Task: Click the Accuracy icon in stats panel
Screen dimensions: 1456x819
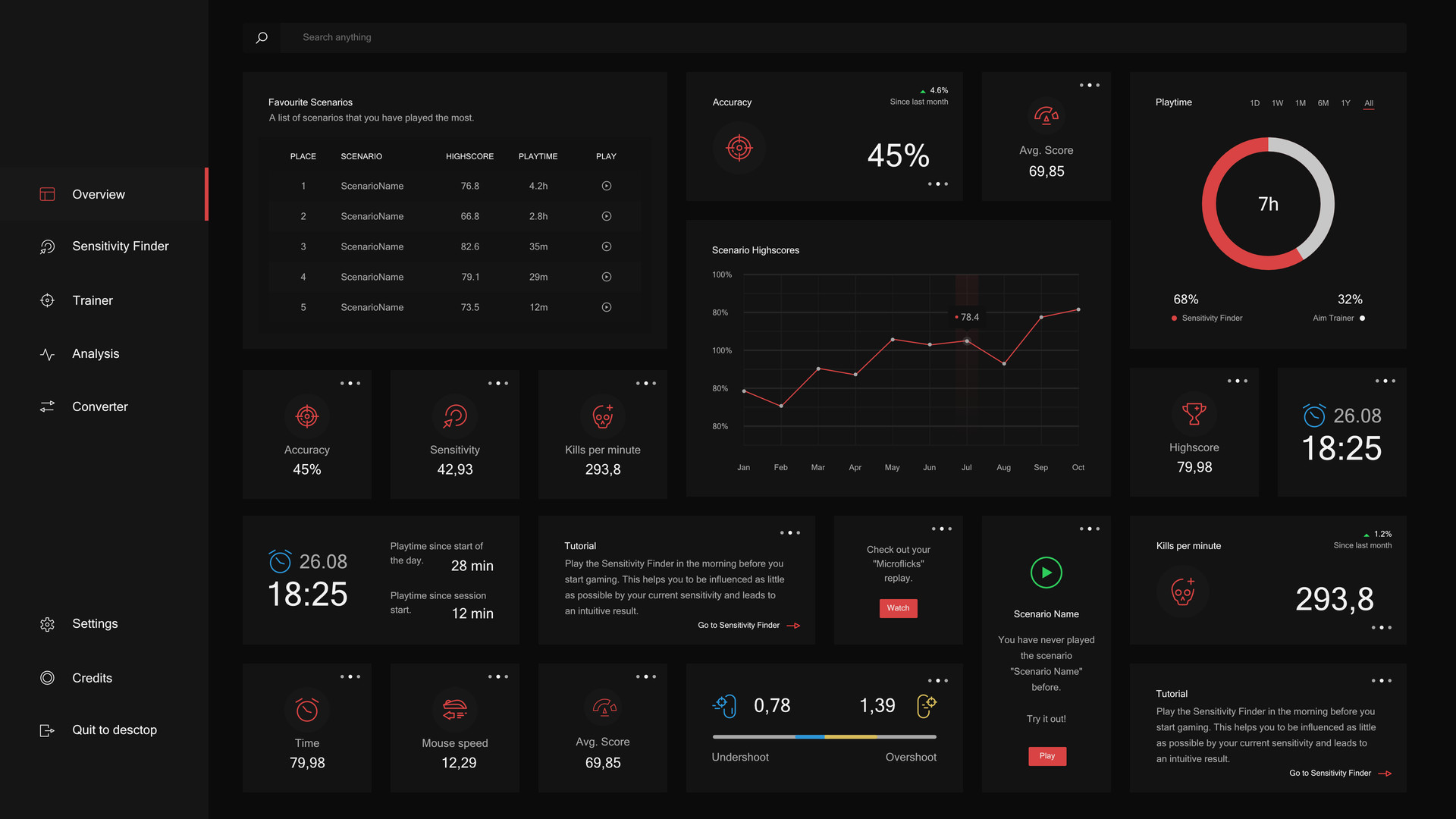Action: 306,416
